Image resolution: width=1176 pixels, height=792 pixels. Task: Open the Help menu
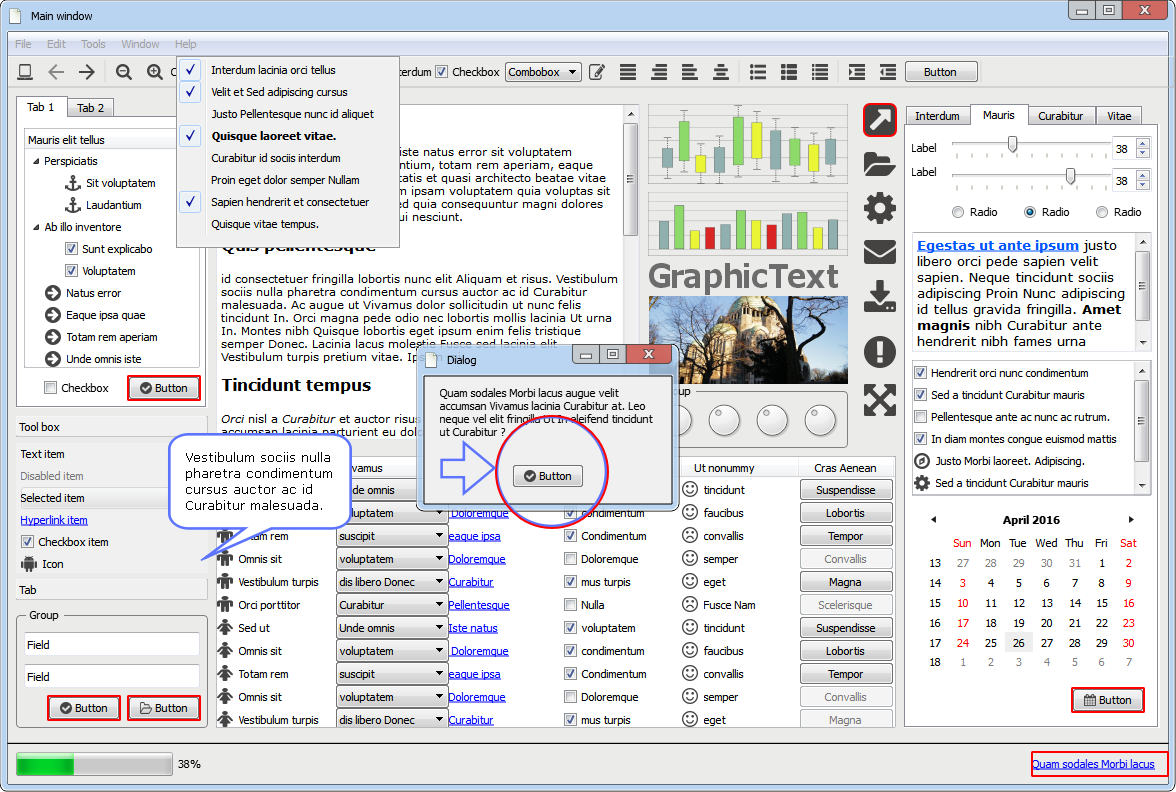click(x=185, y=44)
